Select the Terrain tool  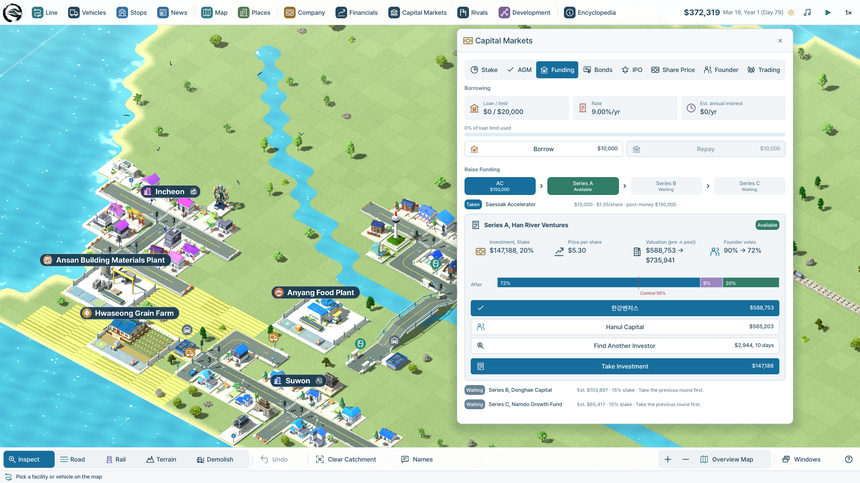(161, 459)
